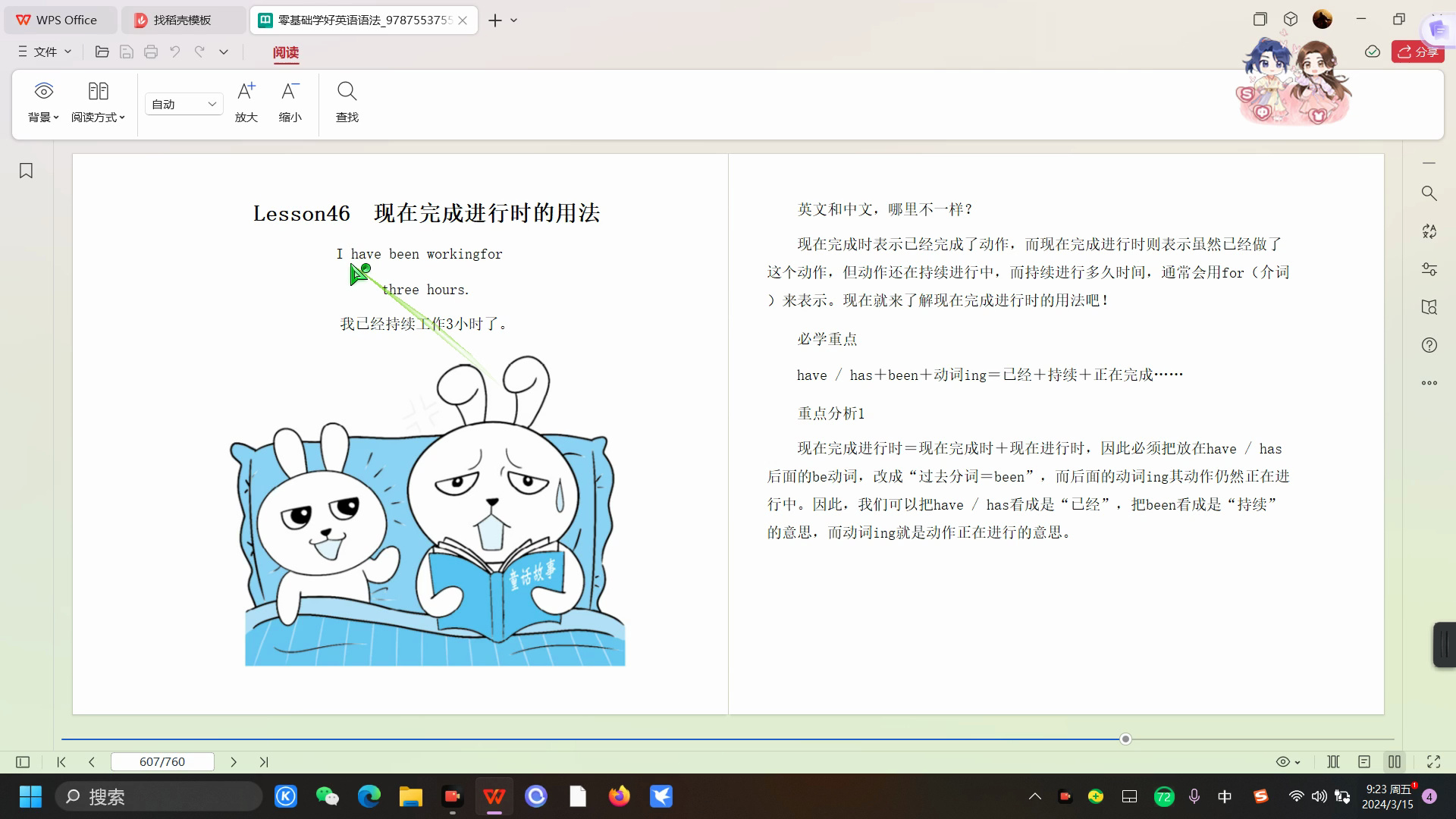
Task: Click the fullscreen icon in status bar
Action: click(1433, 761)
